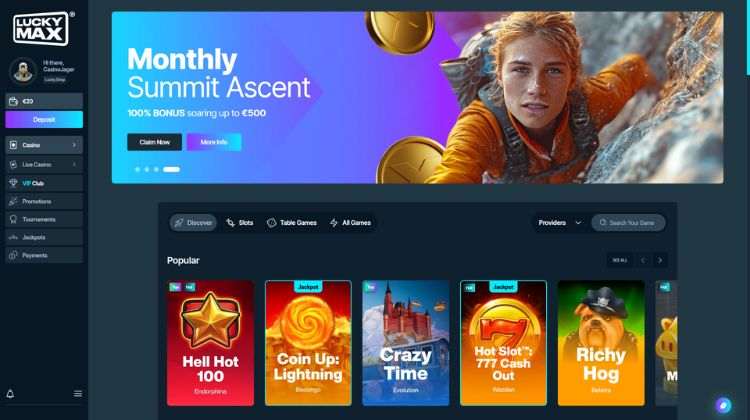Image resolution: width=750 pixels, height=420 pixels.
Task: Open the hamburger menu in sidebar
Action: pyautogui.click(x=77, y=394)
